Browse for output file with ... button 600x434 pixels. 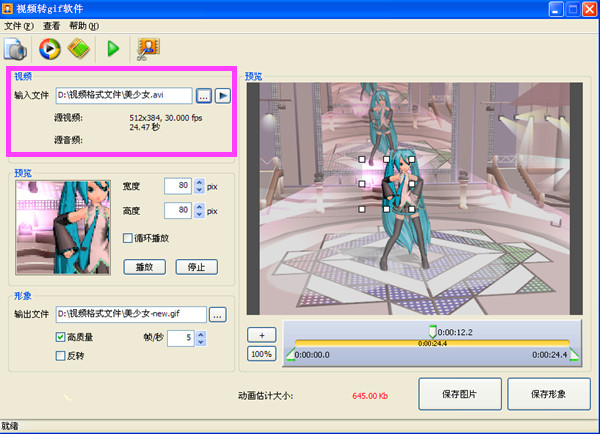[217, 315]
